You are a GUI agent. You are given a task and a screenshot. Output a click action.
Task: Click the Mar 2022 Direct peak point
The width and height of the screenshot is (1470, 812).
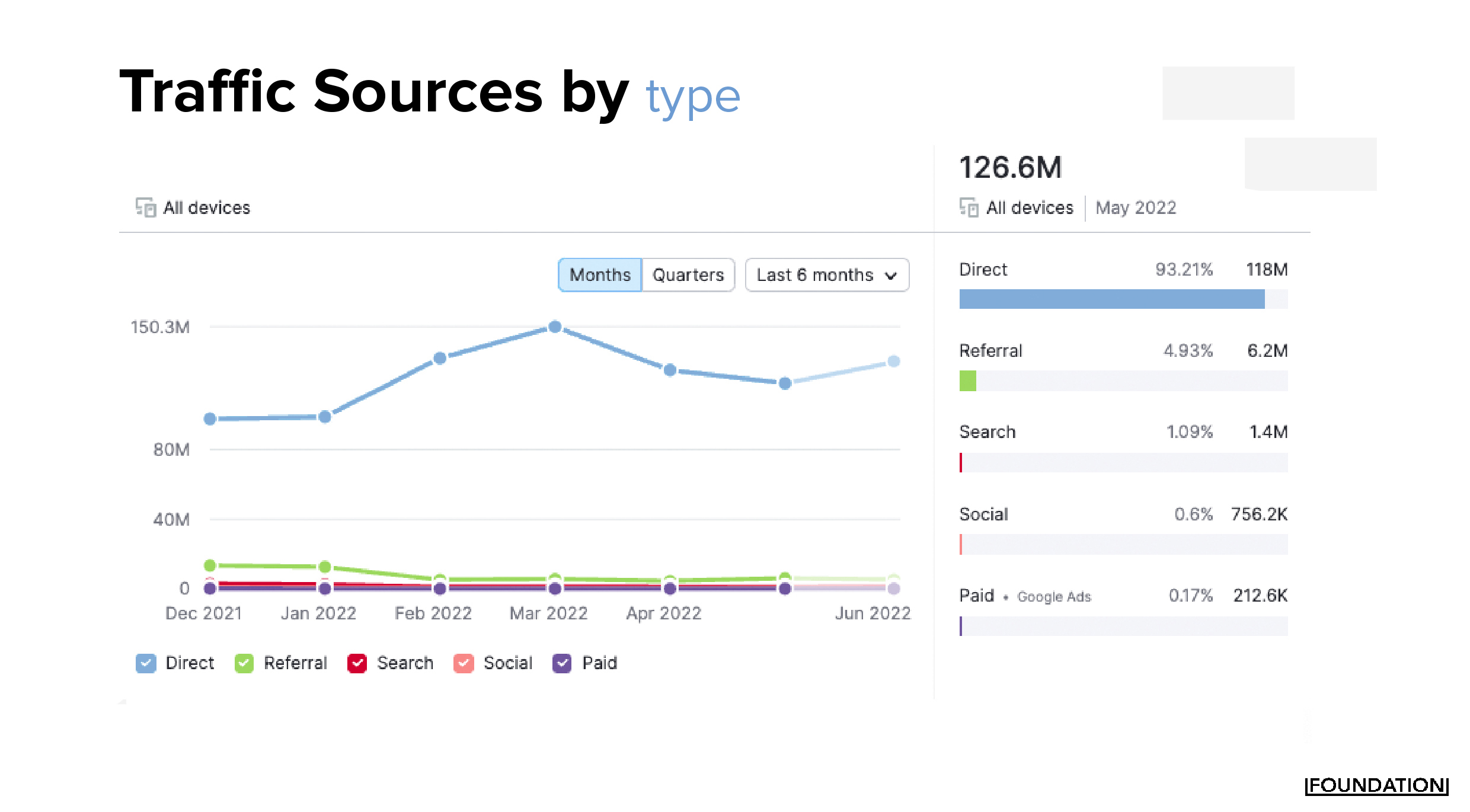[555, 327]
